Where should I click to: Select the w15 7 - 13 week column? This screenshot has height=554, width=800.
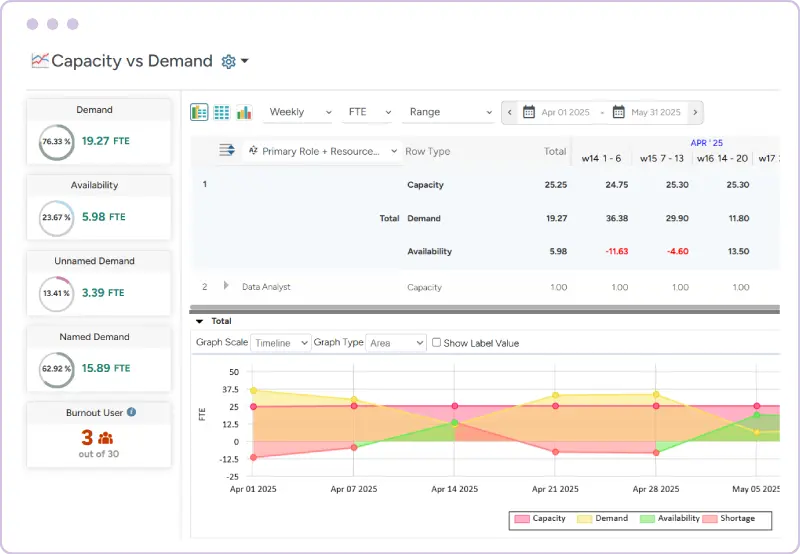tap(662, 158)
